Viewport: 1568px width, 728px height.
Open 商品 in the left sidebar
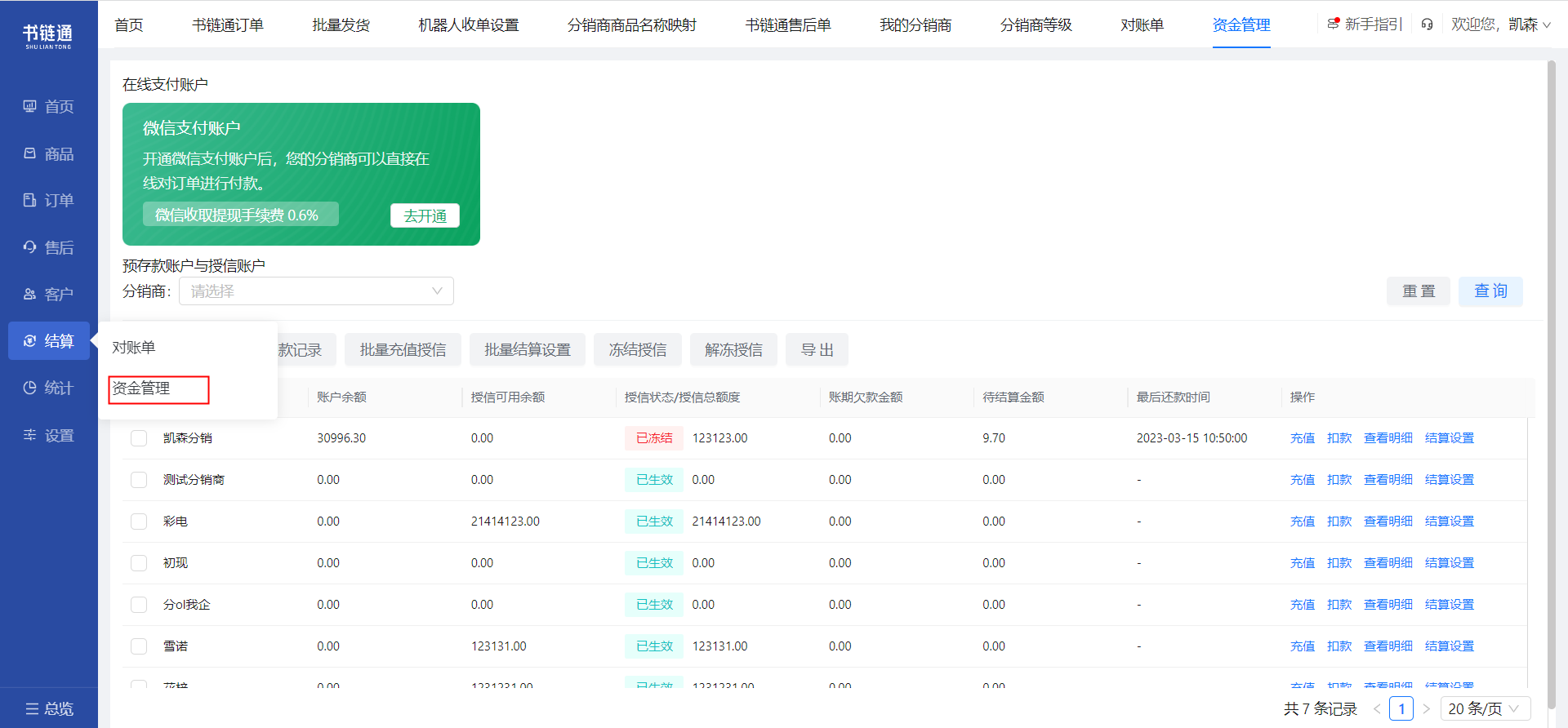(49, 154)
